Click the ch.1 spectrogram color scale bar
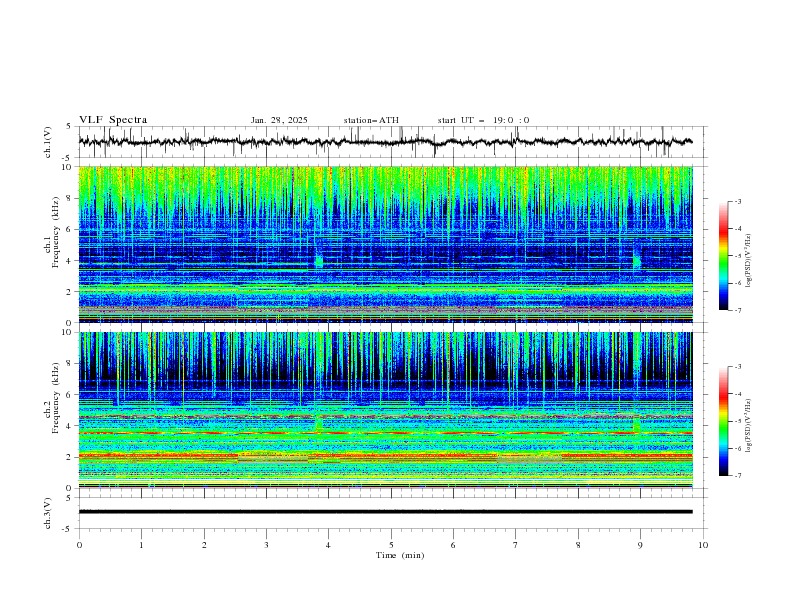 723,256
